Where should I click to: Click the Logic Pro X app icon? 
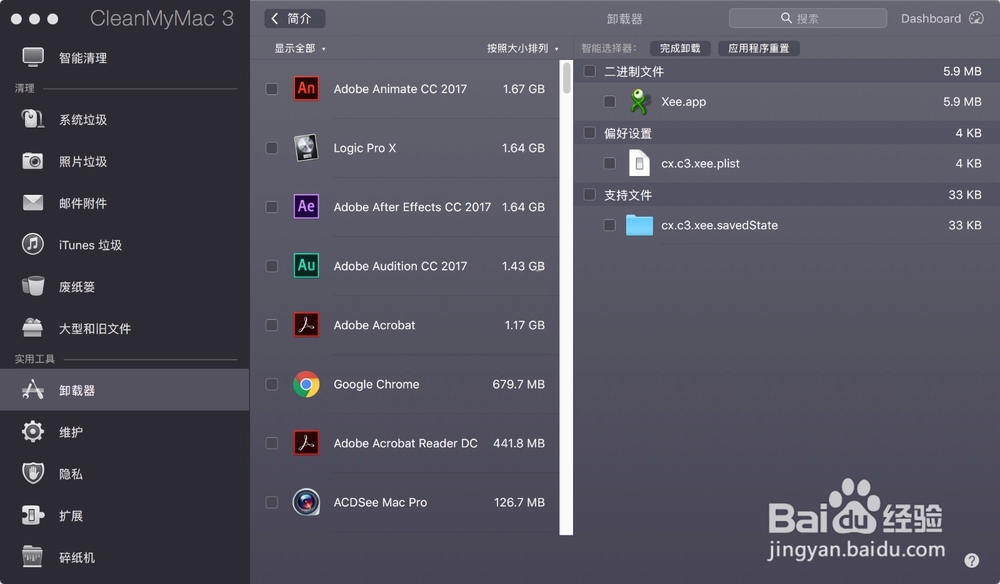tap(306, 147)
